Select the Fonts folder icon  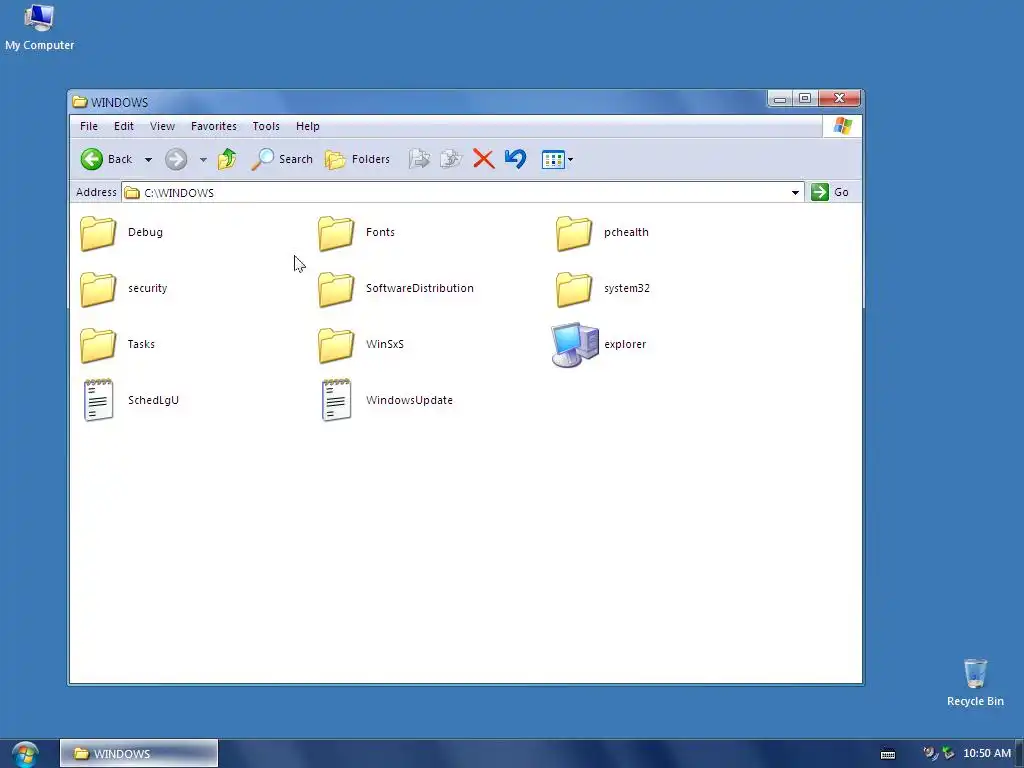[x=336, y=233]
